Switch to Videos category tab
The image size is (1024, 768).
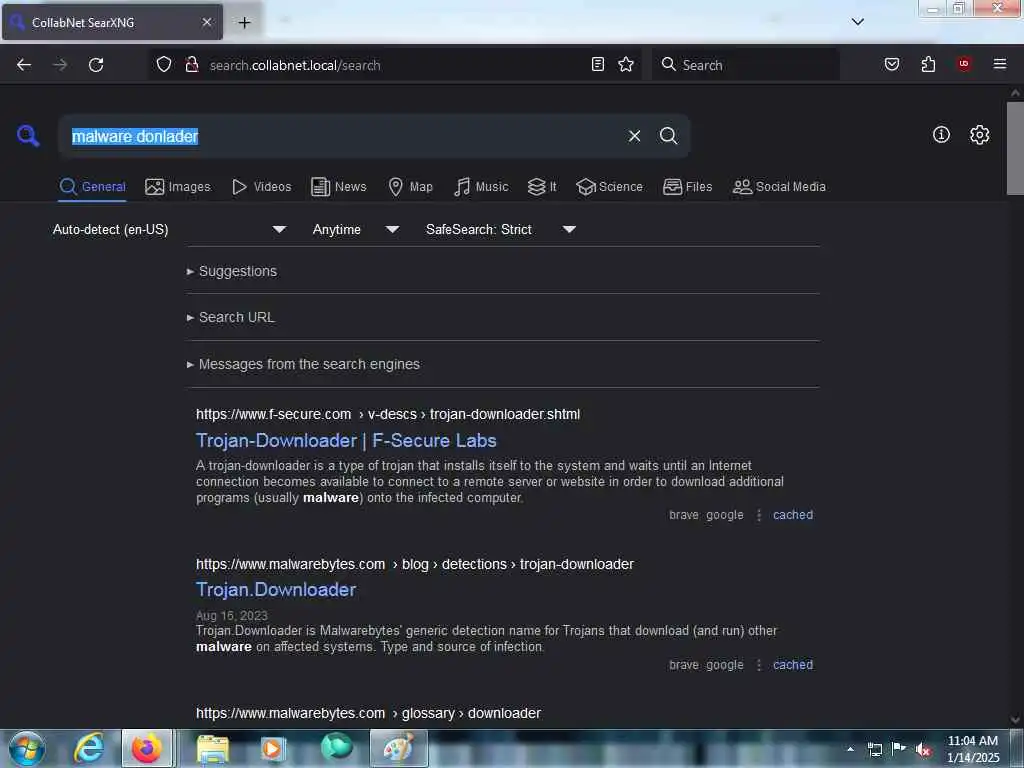[x=261, y=187]
